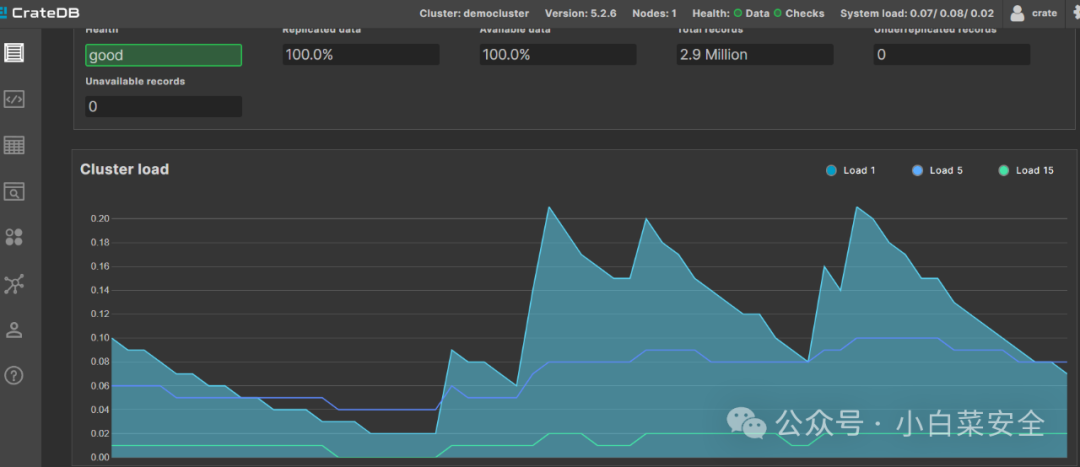The width and height of the screenshot is (1080, 467).
Task: Toggle the Load 5 legend series
Action: (x=937, y=170)
